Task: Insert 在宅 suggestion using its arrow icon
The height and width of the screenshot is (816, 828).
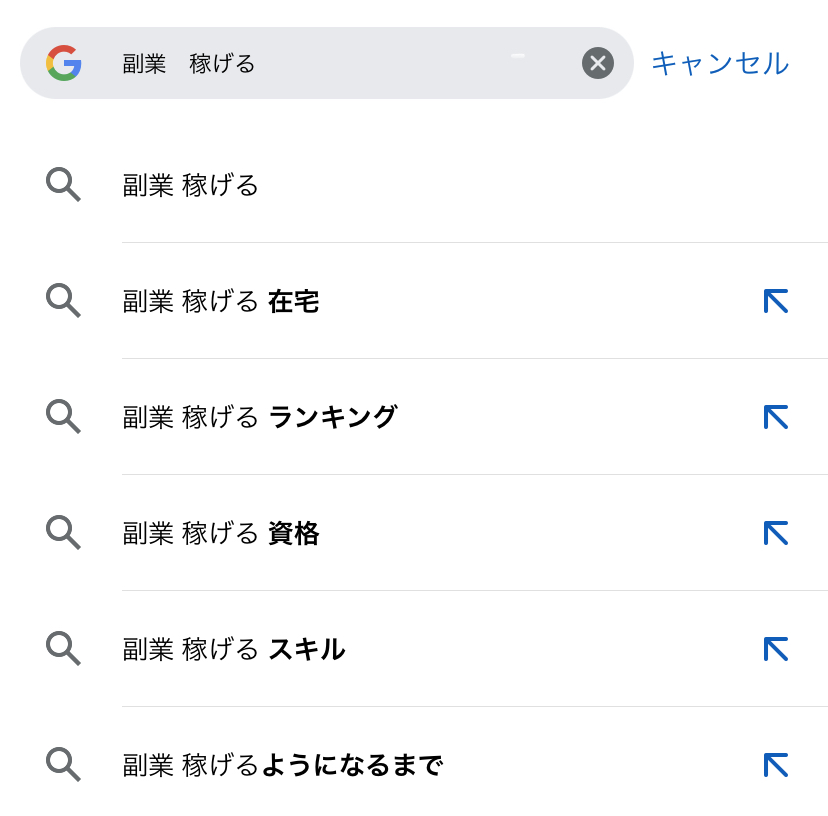Action: [x=776, y=301]
